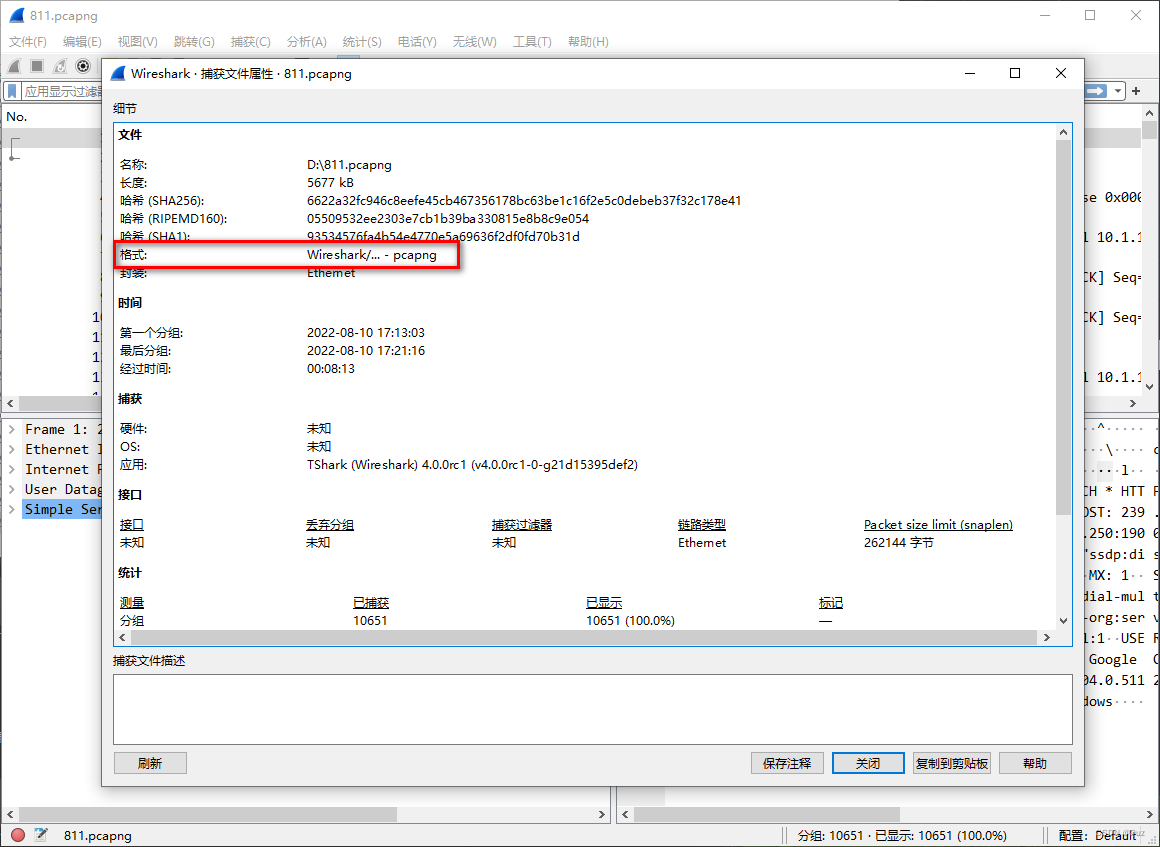Open filter history dropdown arrow
Screen dimensions: 1160x847
[1117, 91]
